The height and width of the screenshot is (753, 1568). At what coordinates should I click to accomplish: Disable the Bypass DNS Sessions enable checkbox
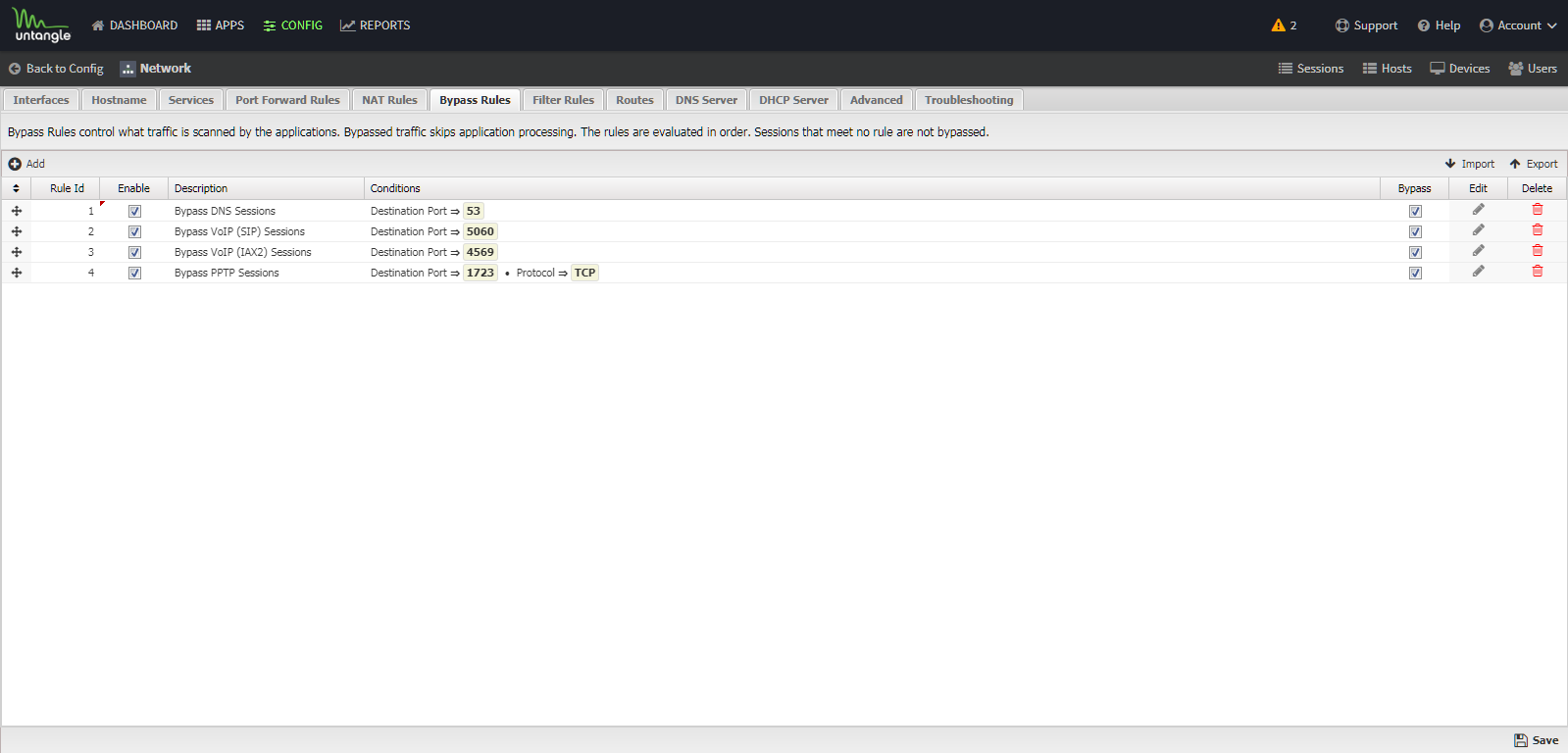[134, 211]
